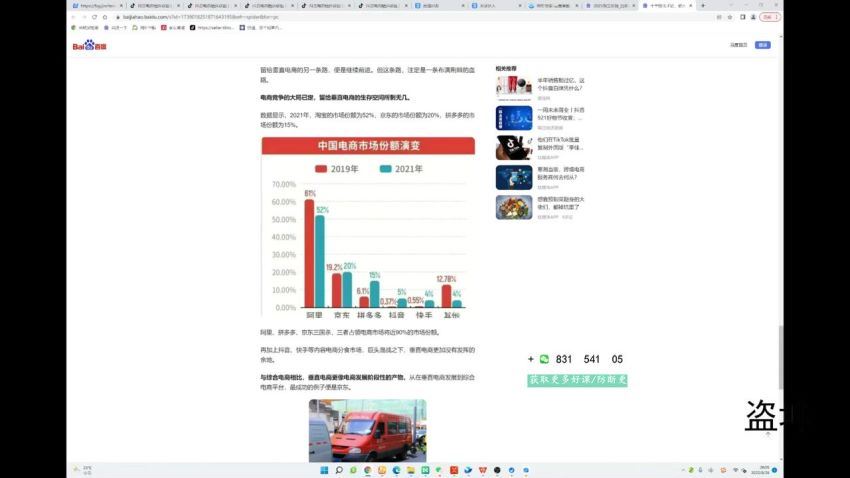This screenshot has width=850, height=478.
Task: Click the baijiahao.baidu.com address bar
Action: pyautogui.click(x=412, y=17)
